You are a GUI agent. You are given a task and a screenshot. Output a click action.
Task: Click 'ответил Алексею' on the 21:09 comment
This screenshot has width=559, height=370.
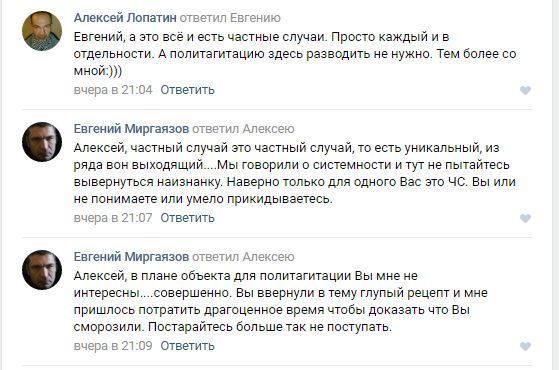pos(243,257)
